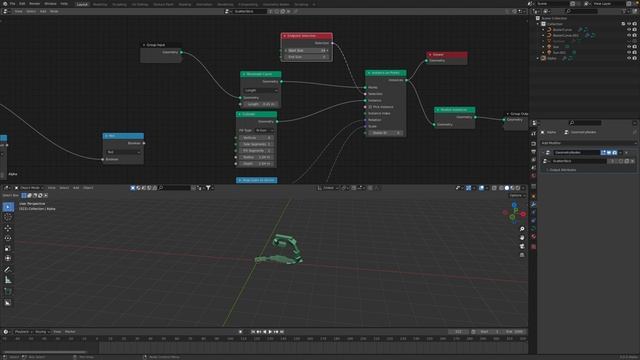Hide BezierCurve.001 via its eye icon
640x360 pixels.
pos(629,36)
